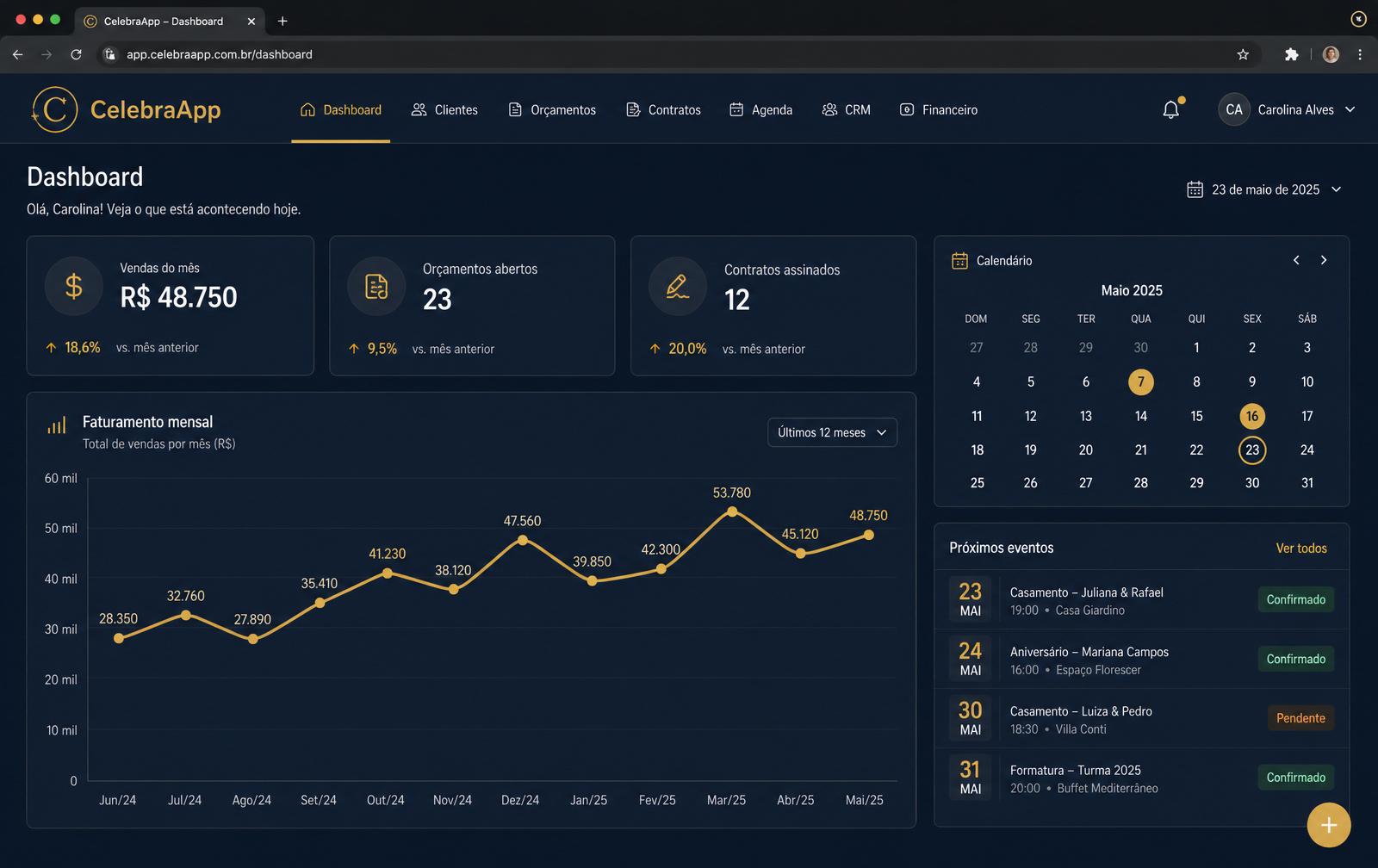
Task: Click the Orçamentos abertos document icon
Action: (376, 287)
